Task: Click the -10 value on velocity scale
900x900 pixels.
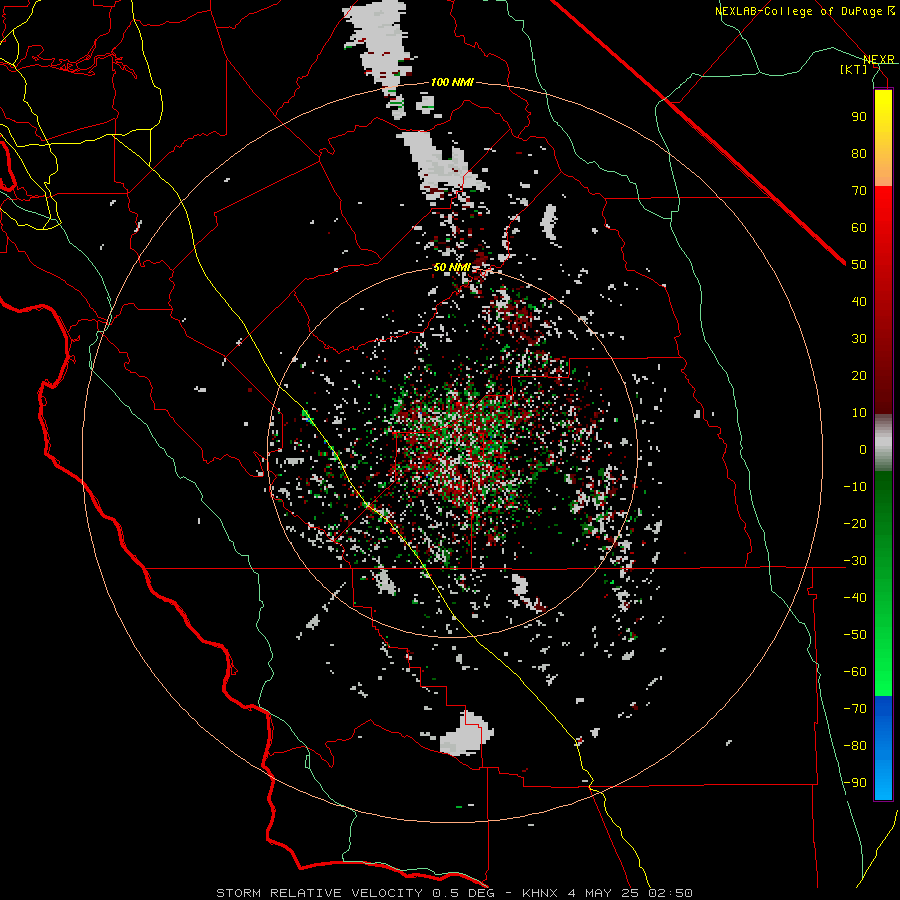Action: [855, 487]
